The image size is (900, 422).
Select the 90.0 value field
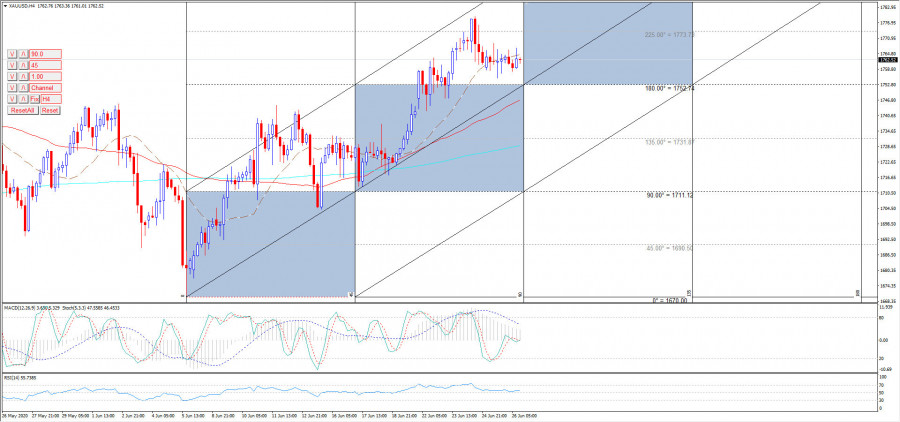point(46,53)
